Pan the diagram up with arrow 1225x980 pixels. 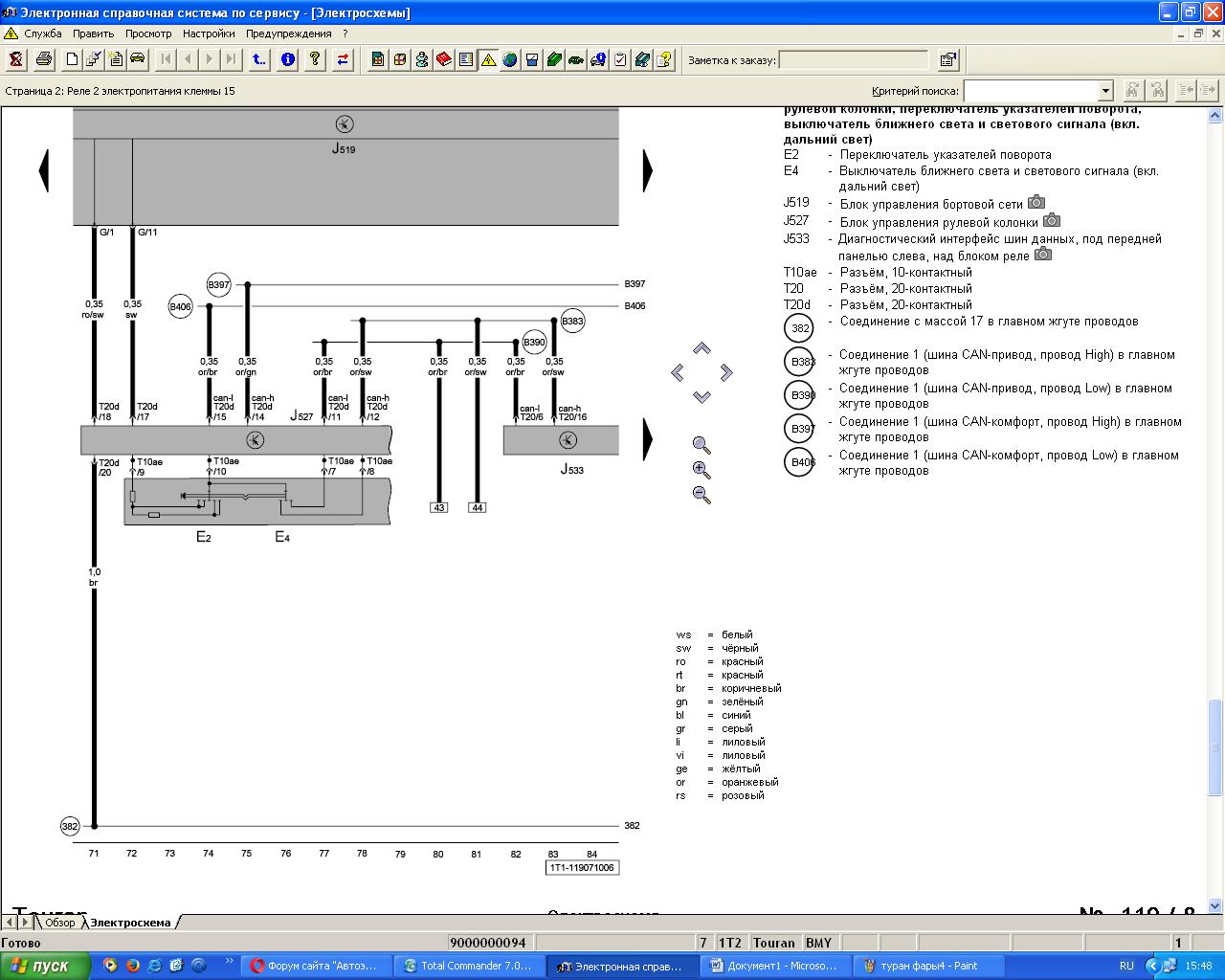click(x=702, y=349)
